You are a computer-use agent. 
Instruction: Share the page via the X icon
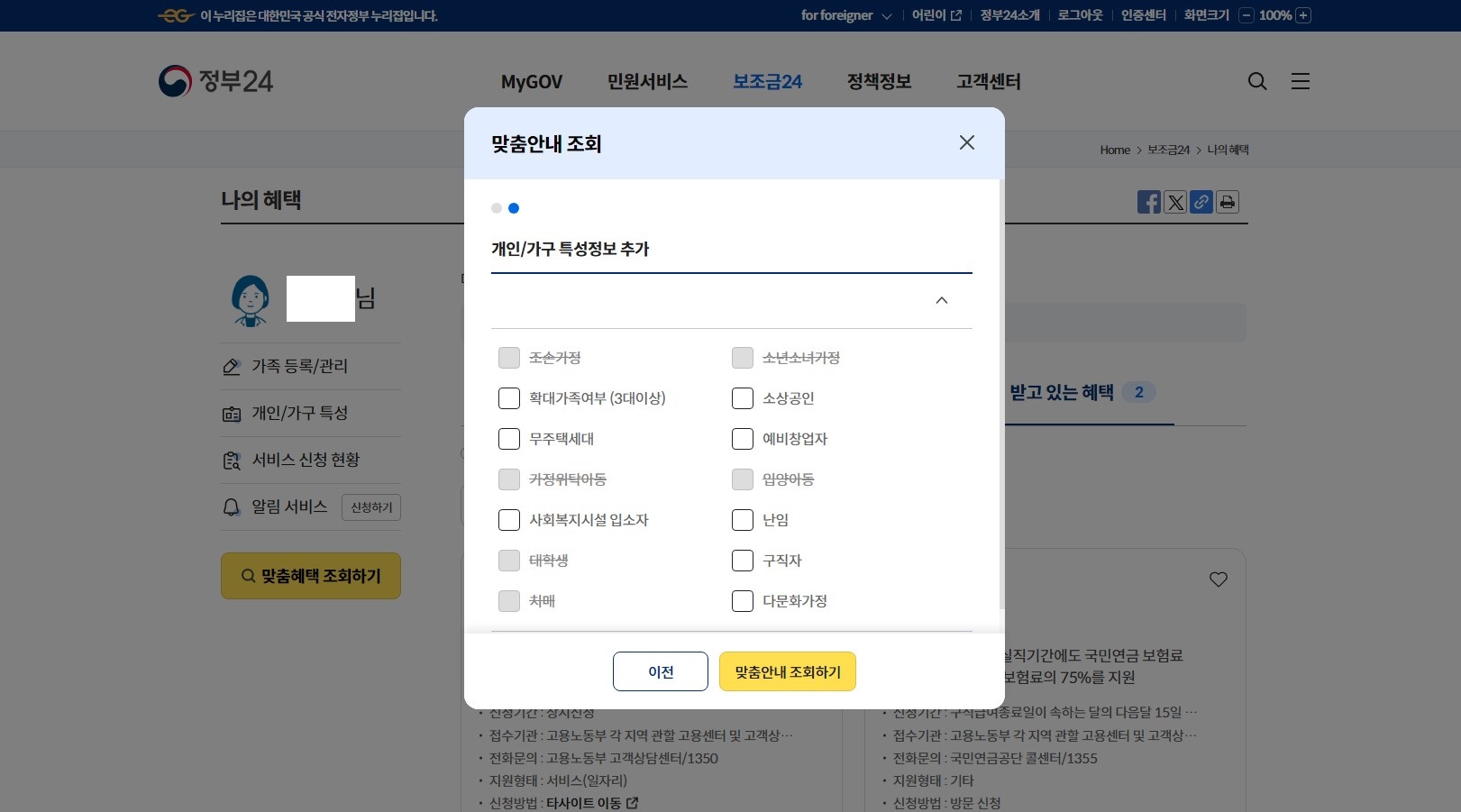coord(1175,202)
